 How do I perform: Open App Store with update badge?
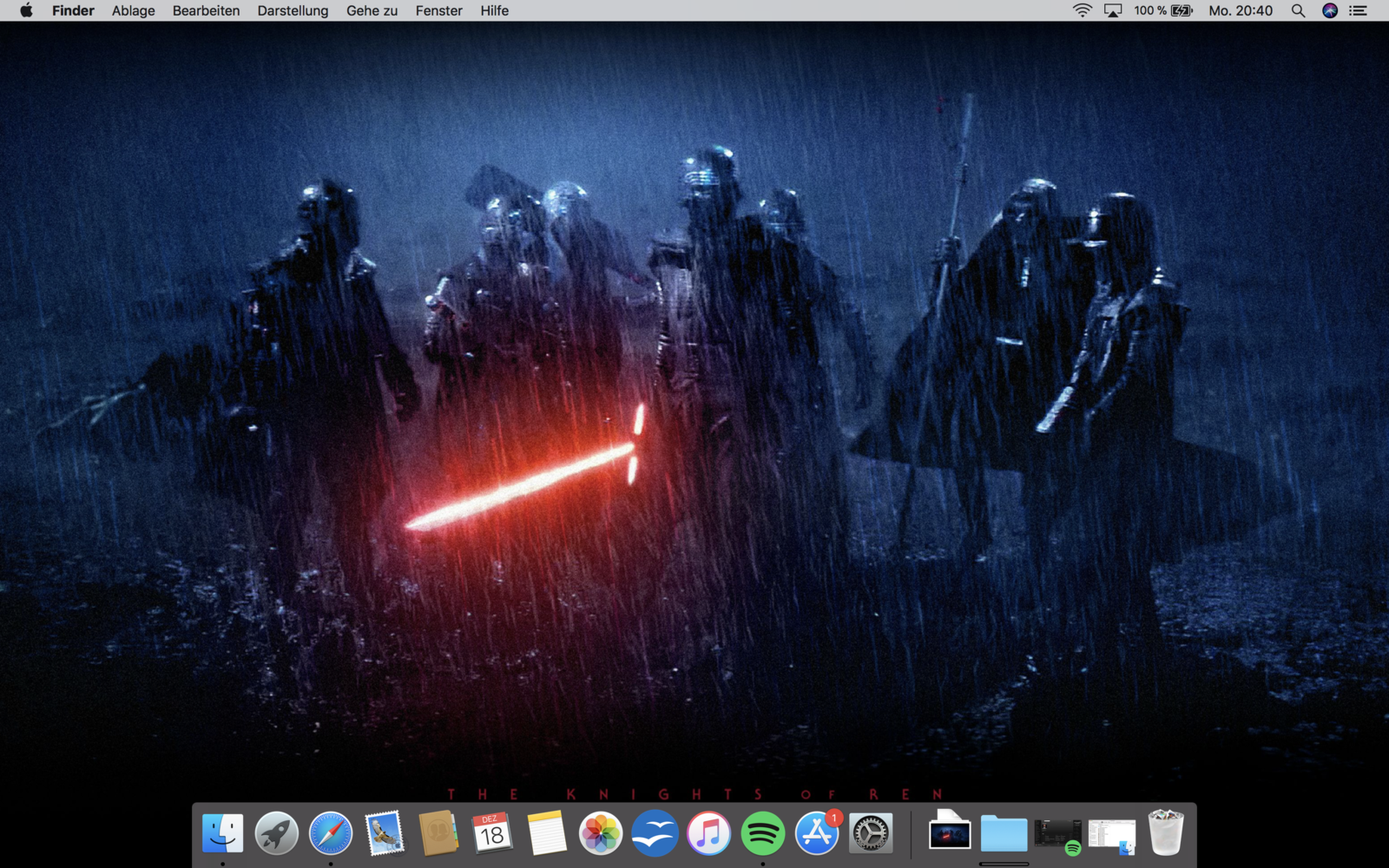pos(817,833)
